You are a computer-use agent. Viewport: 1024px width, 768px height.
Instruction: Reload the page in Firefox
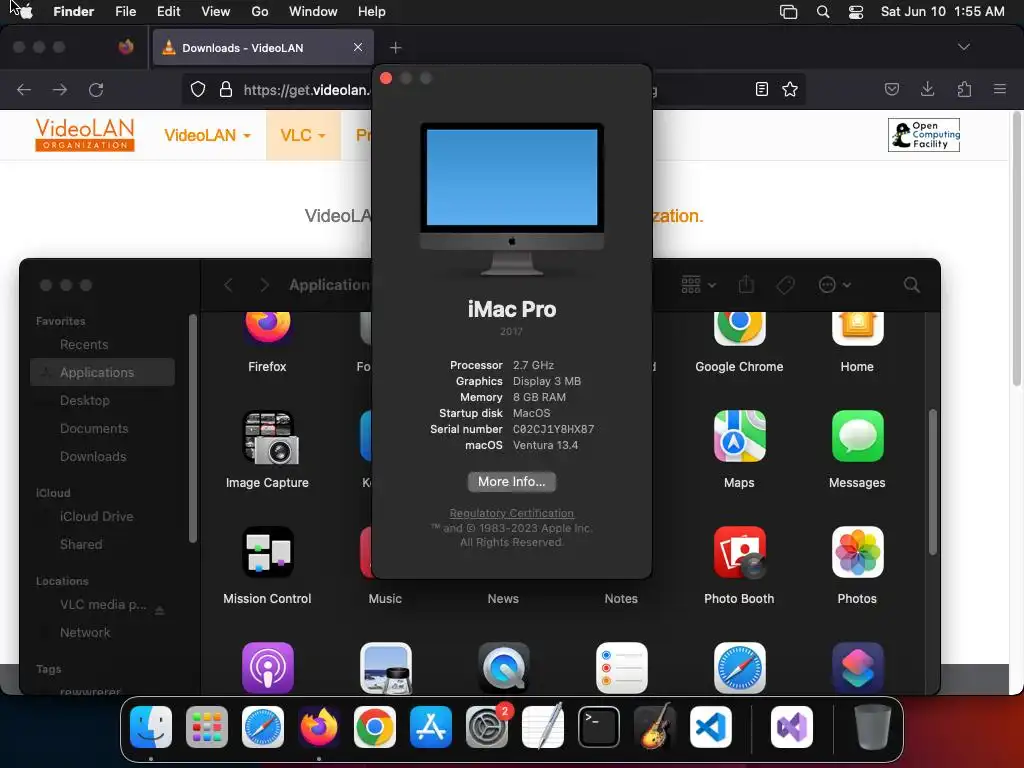pyautogui.click(x=96, y=89)
